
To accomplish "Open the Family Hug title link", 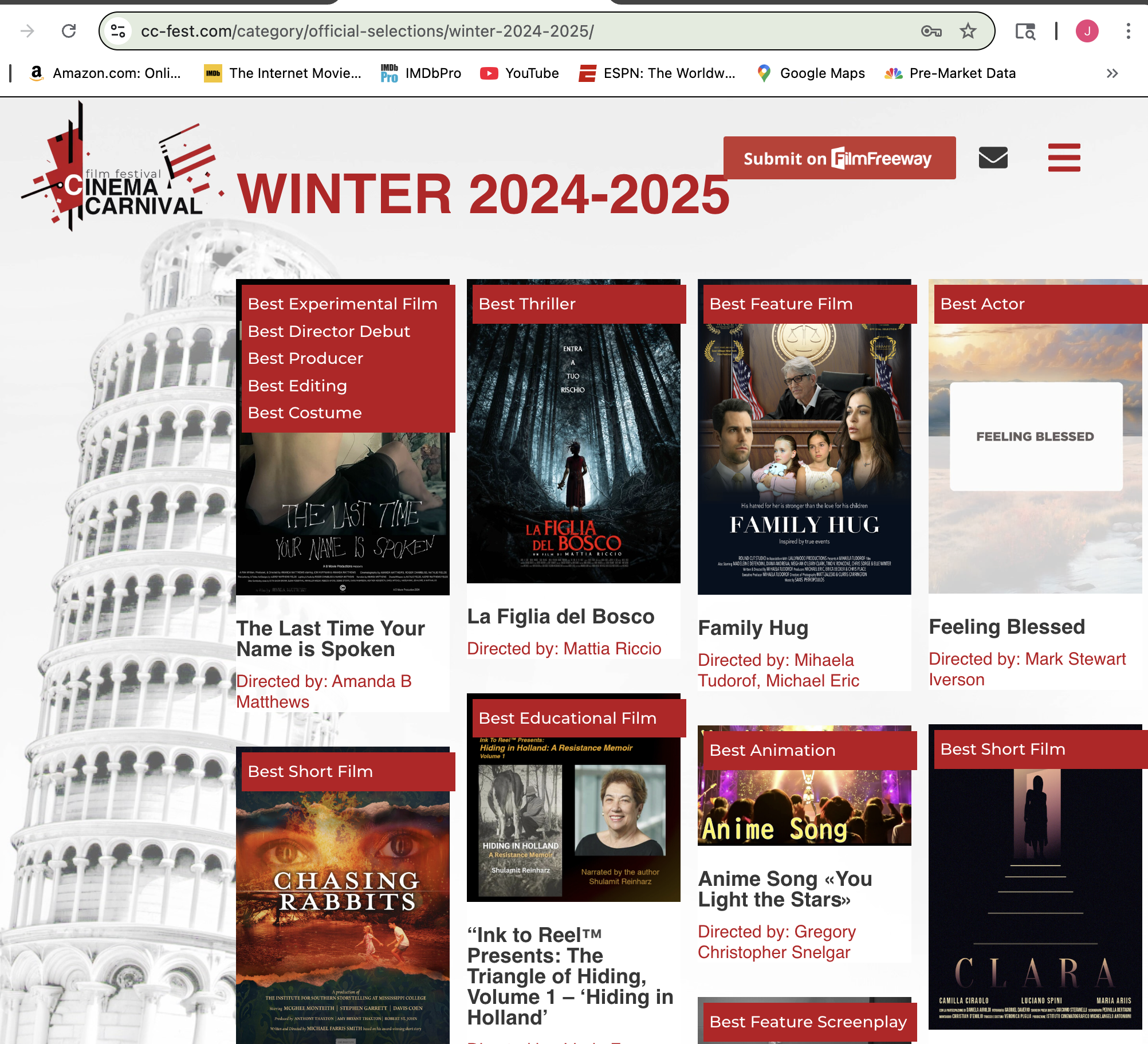I will point(753,628).
